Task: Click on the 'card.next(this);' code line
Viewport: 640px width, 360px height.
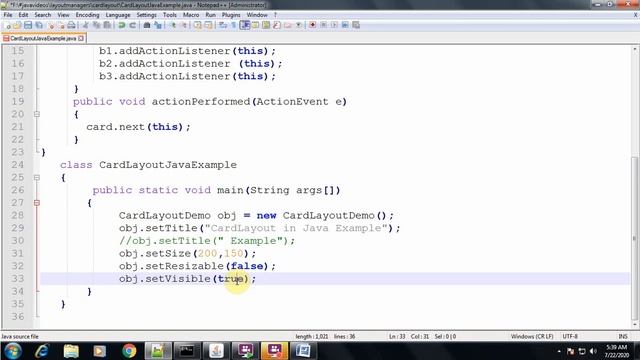Action: pyautogui.click(x=138, y=127)
